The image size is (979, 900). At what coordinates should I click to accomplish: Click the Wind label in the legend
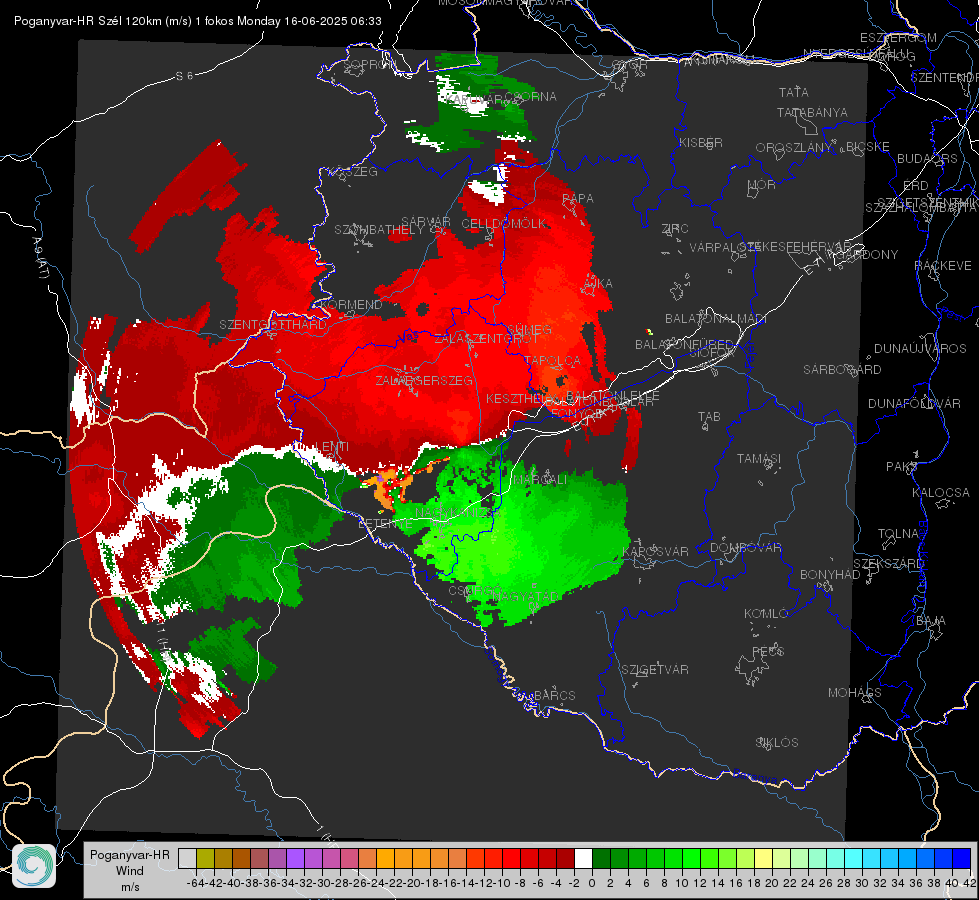pos(130,870)
